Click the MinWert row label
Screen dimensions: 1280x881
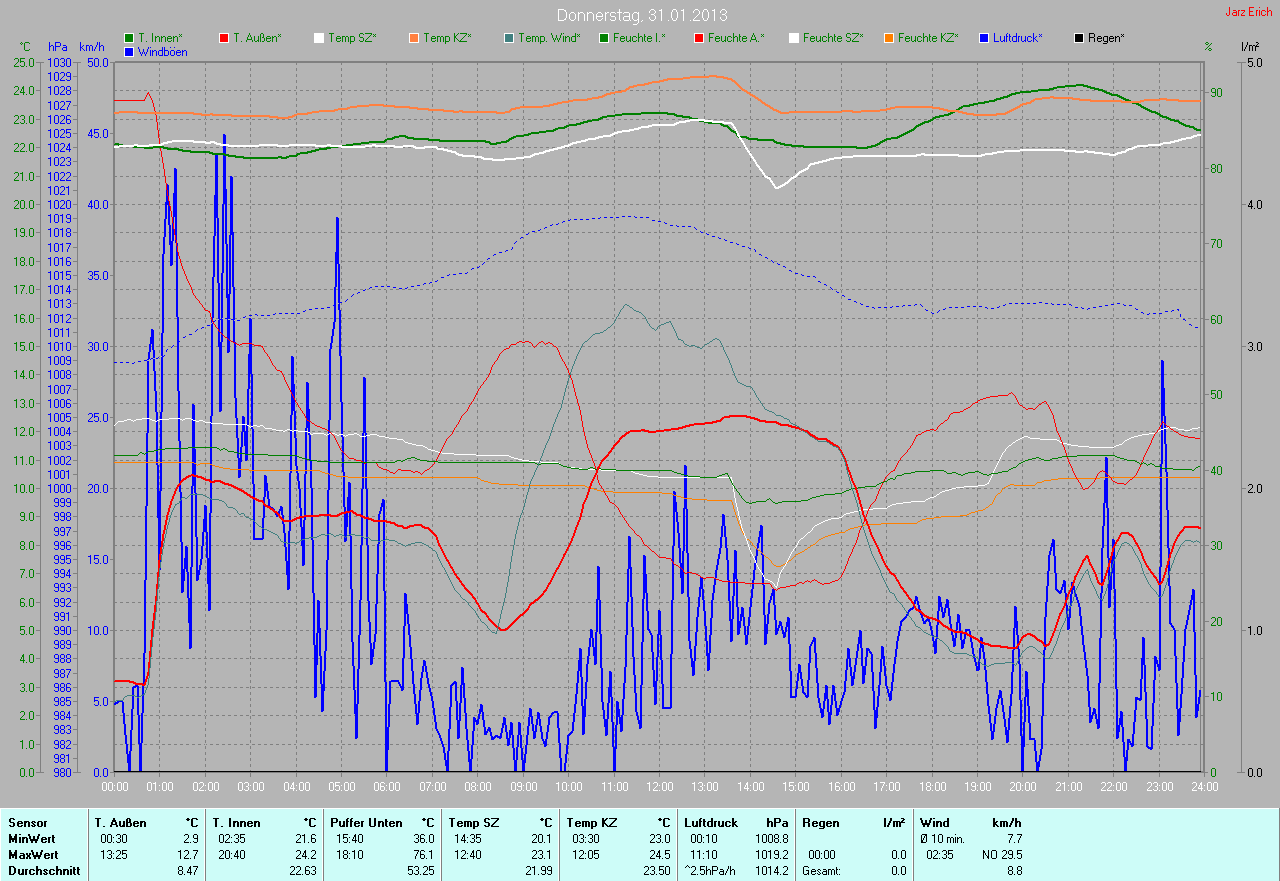pos(31,839)
